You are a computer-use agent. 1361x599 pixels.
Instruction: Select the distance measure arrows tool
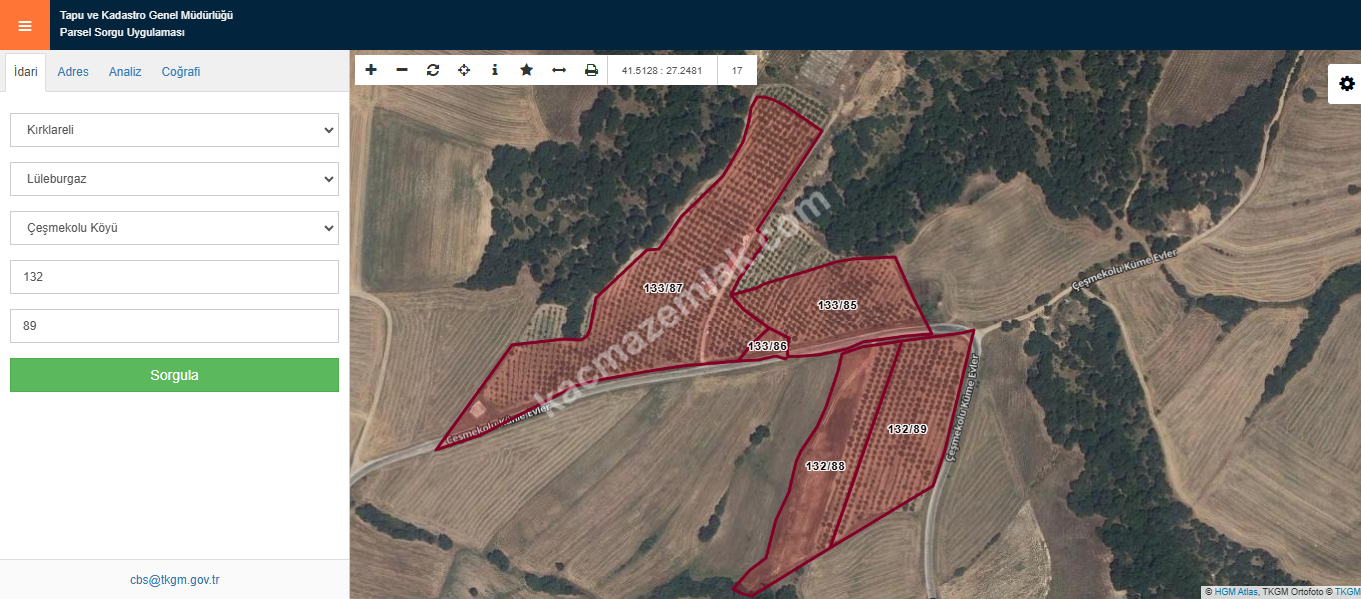pos(559,70)
